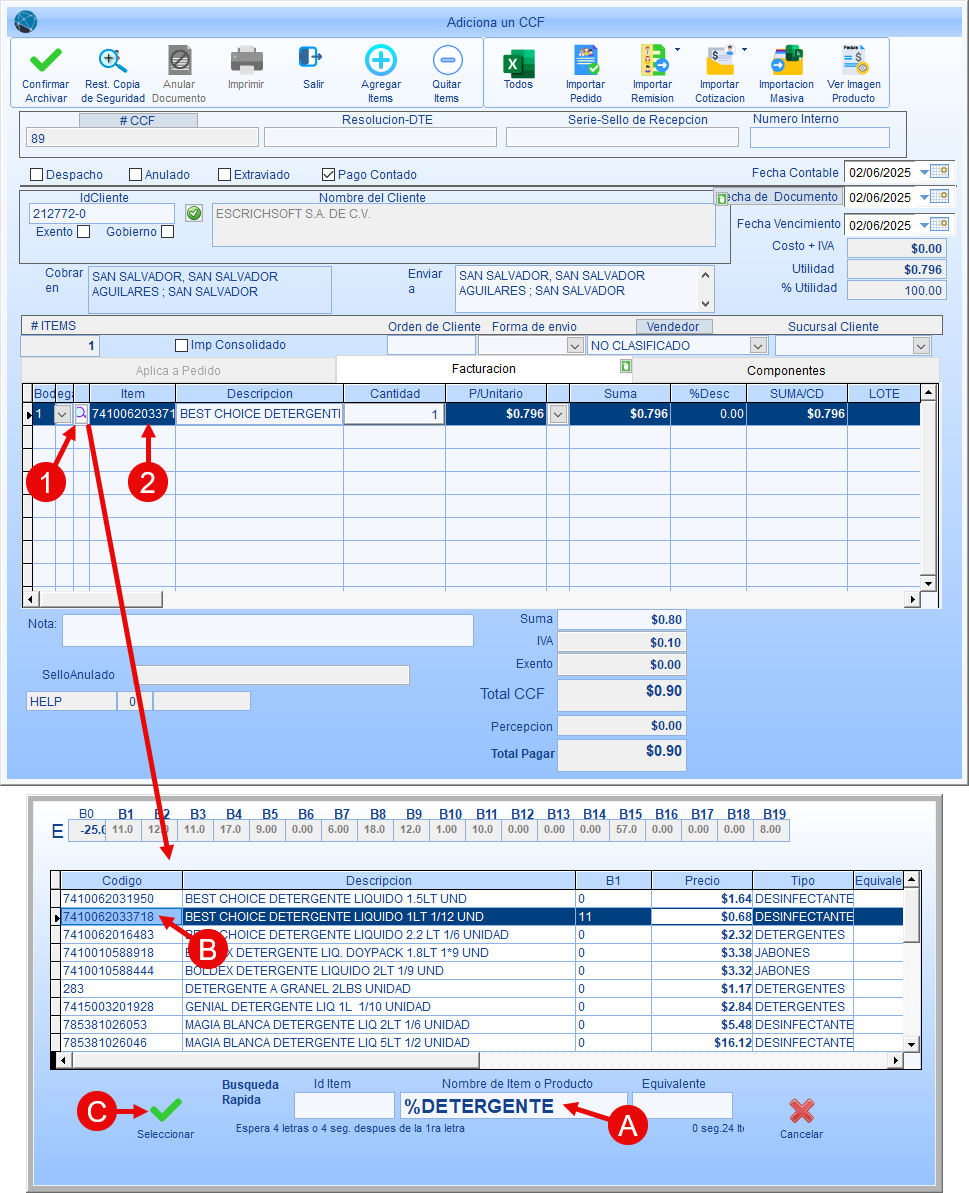Click the green client validation check icon
Viewport: 969px width, 1193px height.
click(x=194, y=213)
